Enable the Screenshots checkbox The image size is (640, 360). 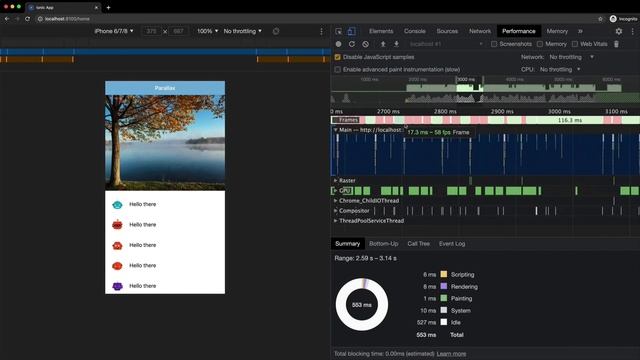494,44
